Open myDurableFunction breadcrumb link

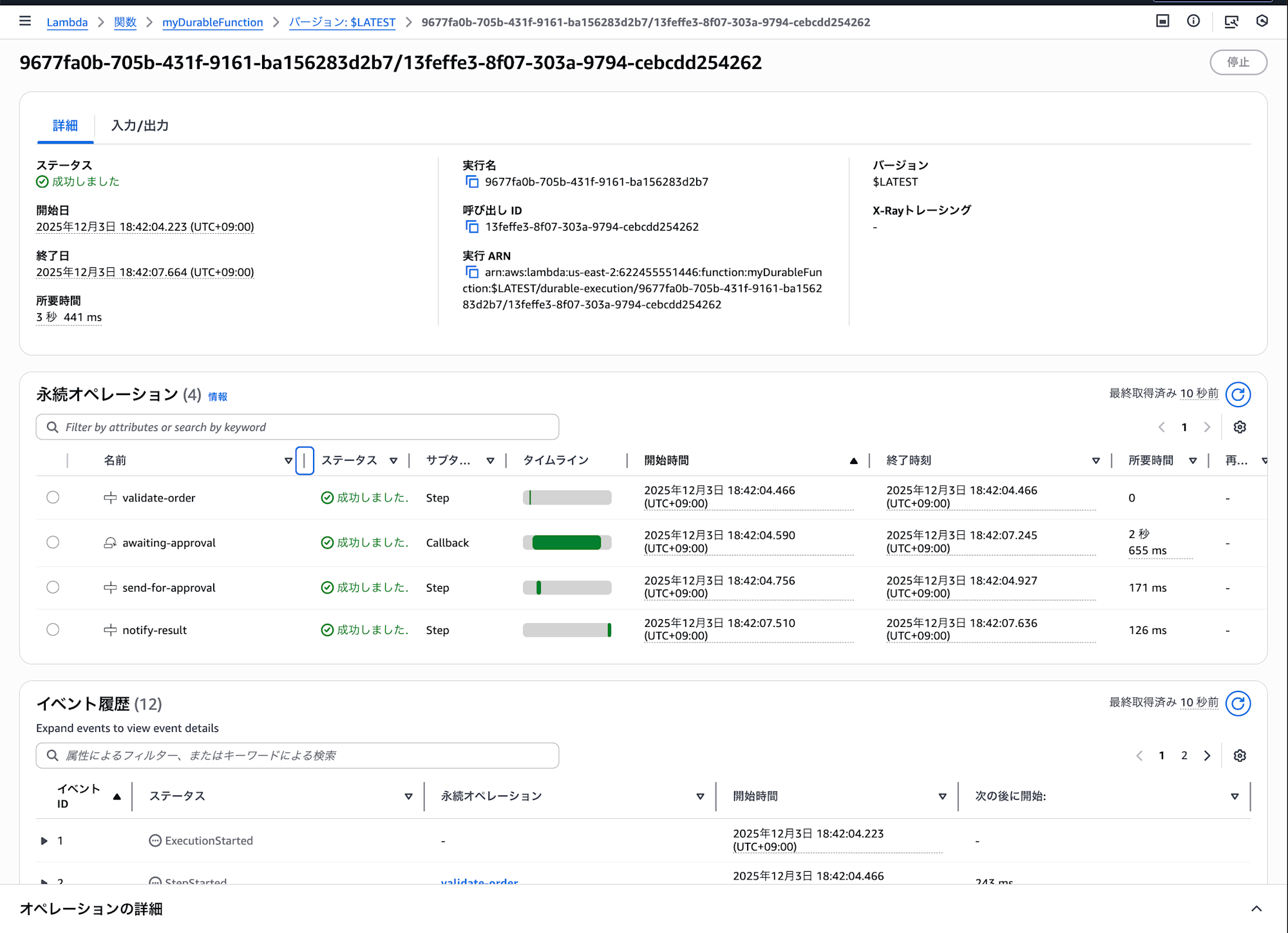point(213,23)
